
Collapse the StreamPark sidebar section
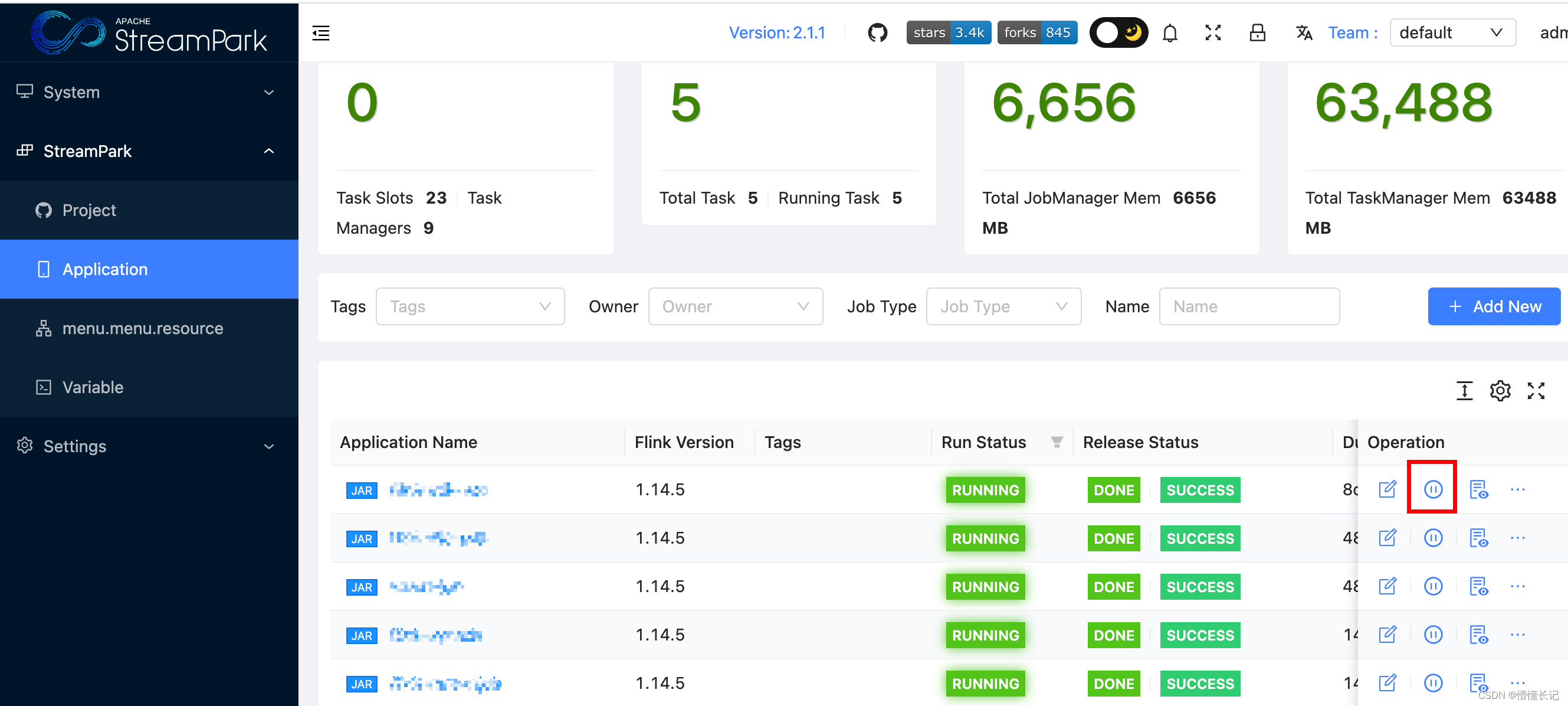(x=269, y=151)
